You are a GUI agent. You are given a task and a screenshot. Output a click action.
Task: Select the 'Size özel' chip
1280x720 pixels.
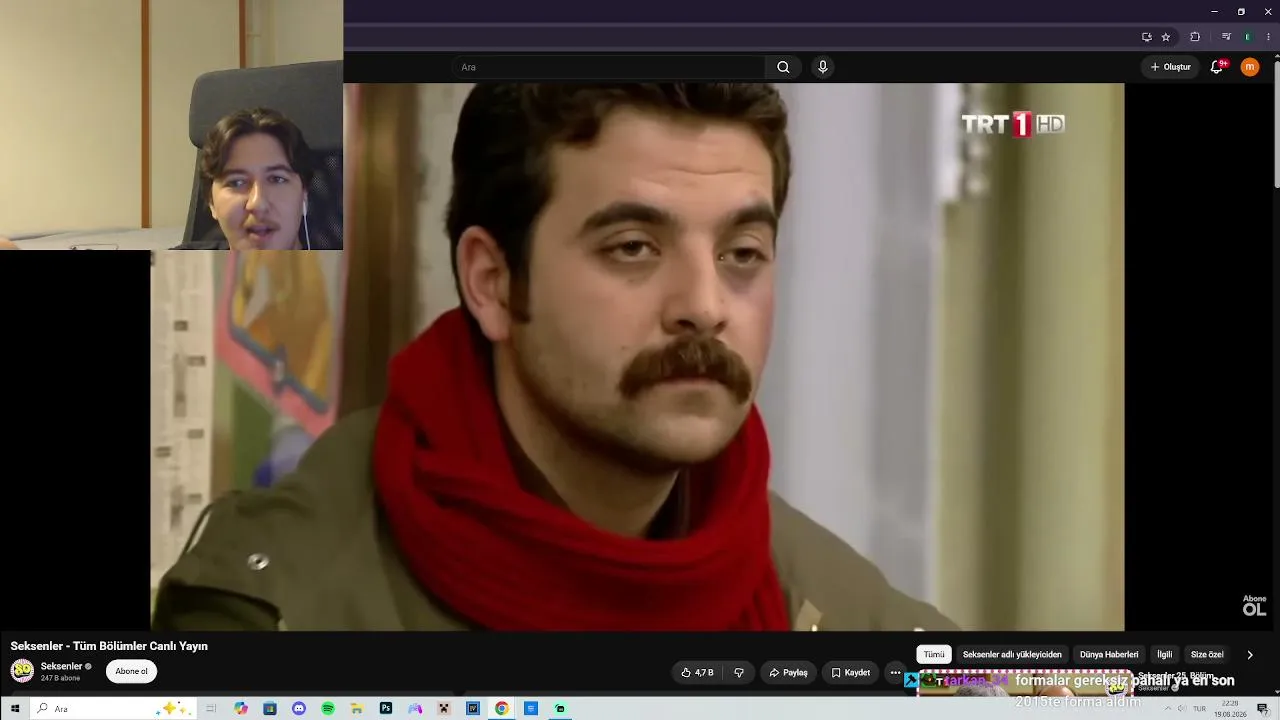tap(1207, 655)
